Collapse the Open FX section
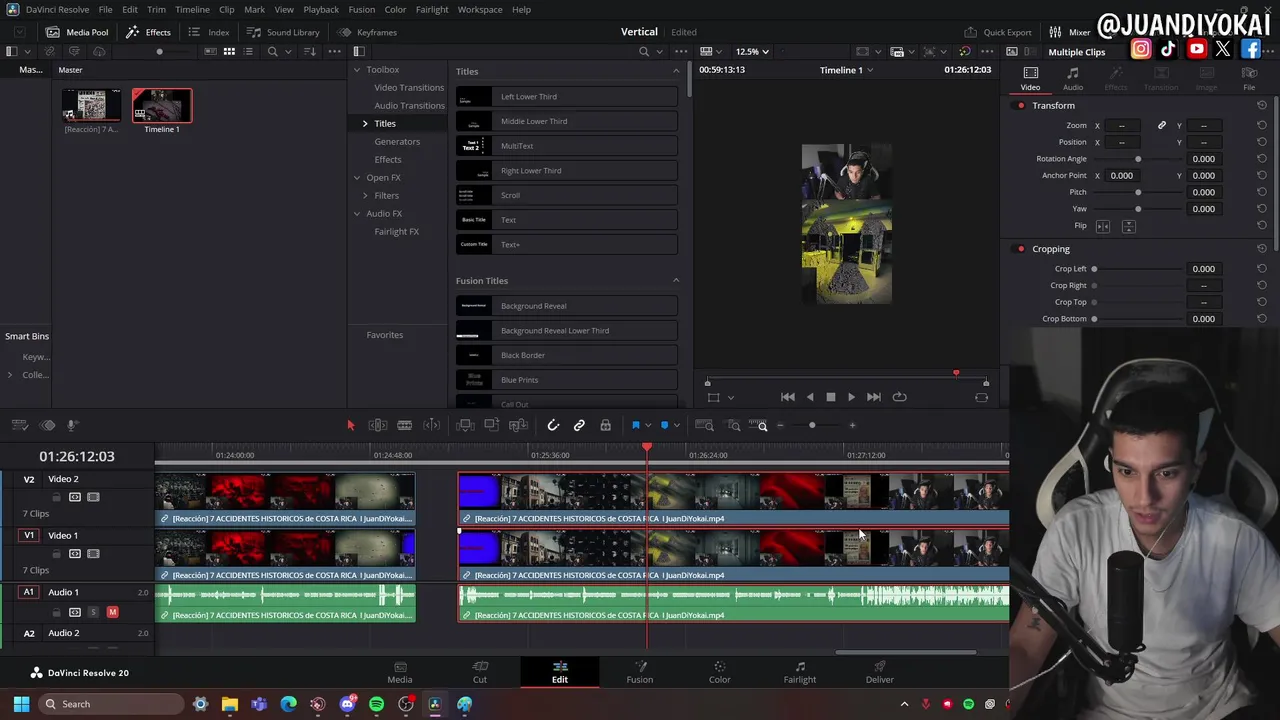The width and height of the screenshot is (1280, 720). [357, 178]
